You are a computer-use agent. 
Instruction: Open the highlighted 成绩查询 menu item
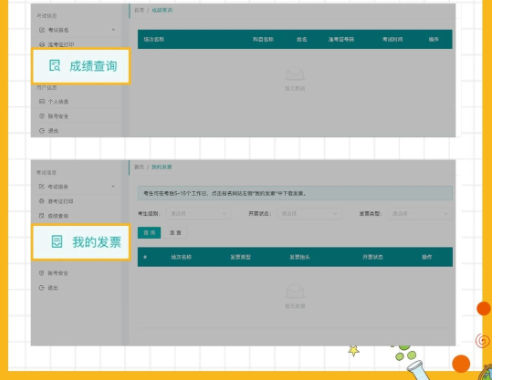pyautogui.click(x=81, y=66)
